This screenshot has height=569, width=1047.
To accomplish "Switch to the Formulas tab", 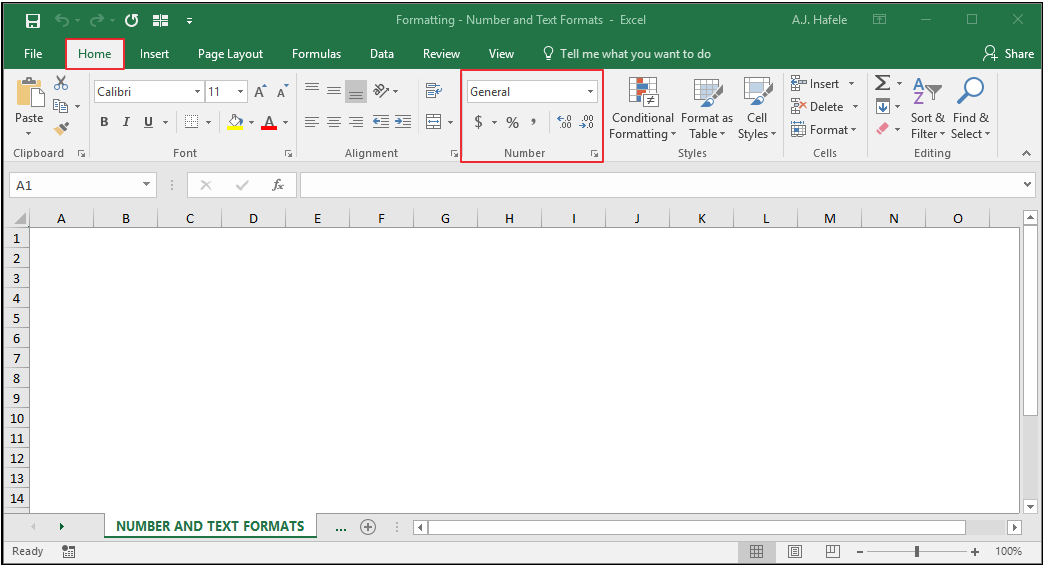I will 317,54.
